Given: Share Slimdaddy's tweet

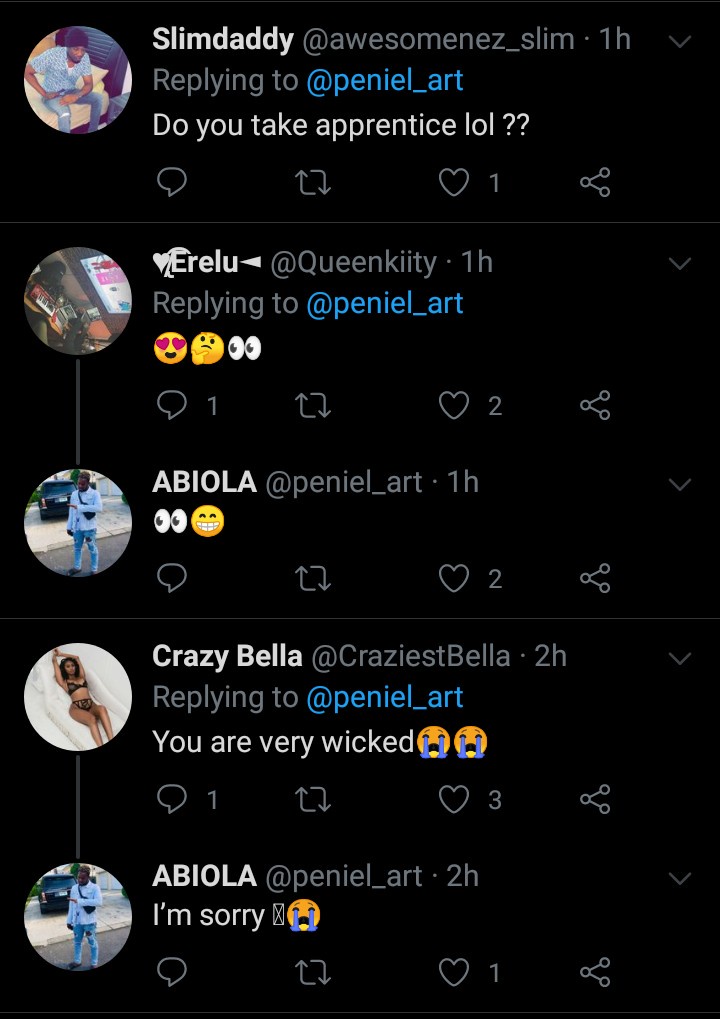Looking at the screenshot, I should [595, 182].
